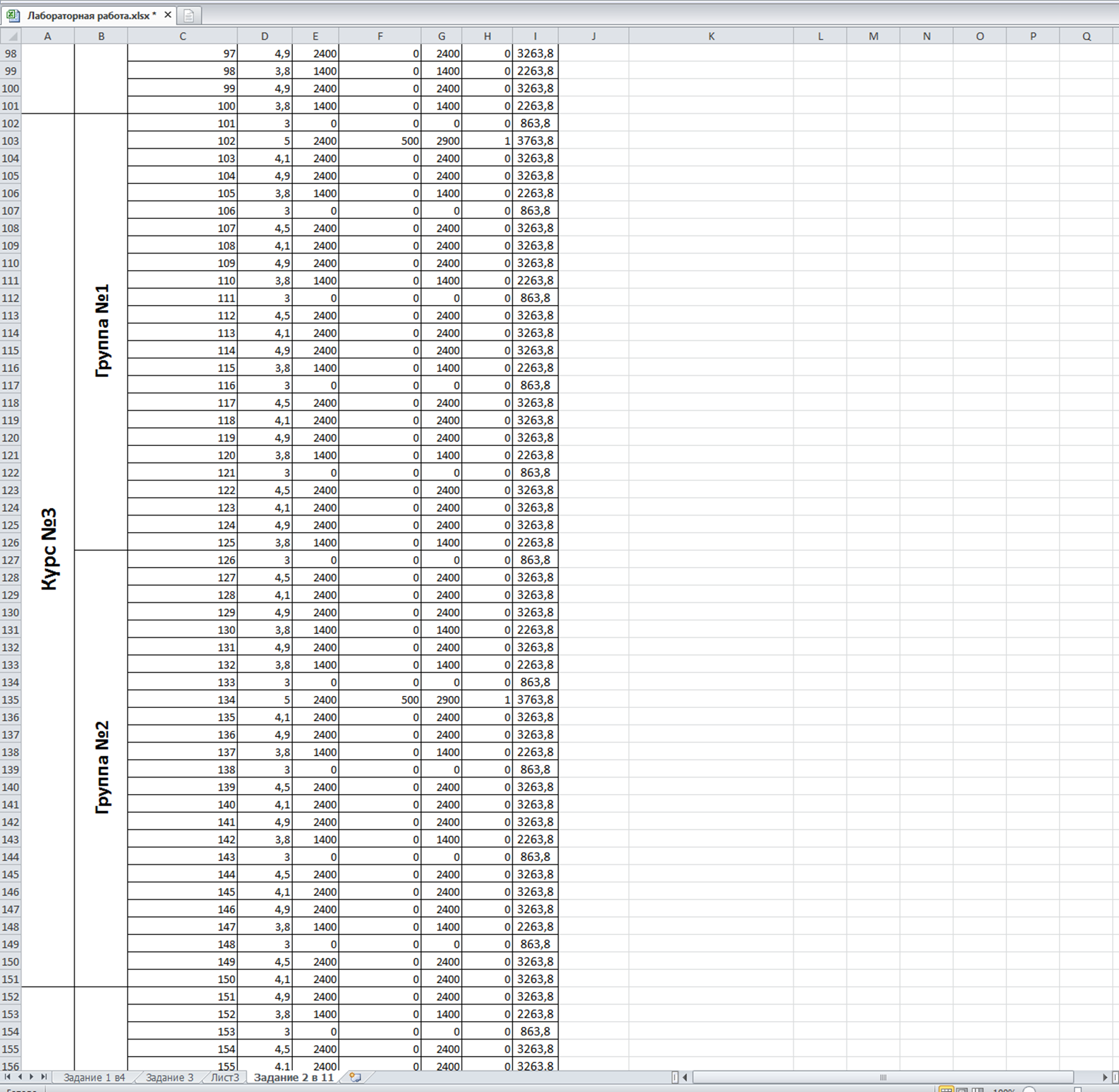Click the 863,8 total in row 102
Viewport: 1119px width, 1092px height.
click(535, 123)
